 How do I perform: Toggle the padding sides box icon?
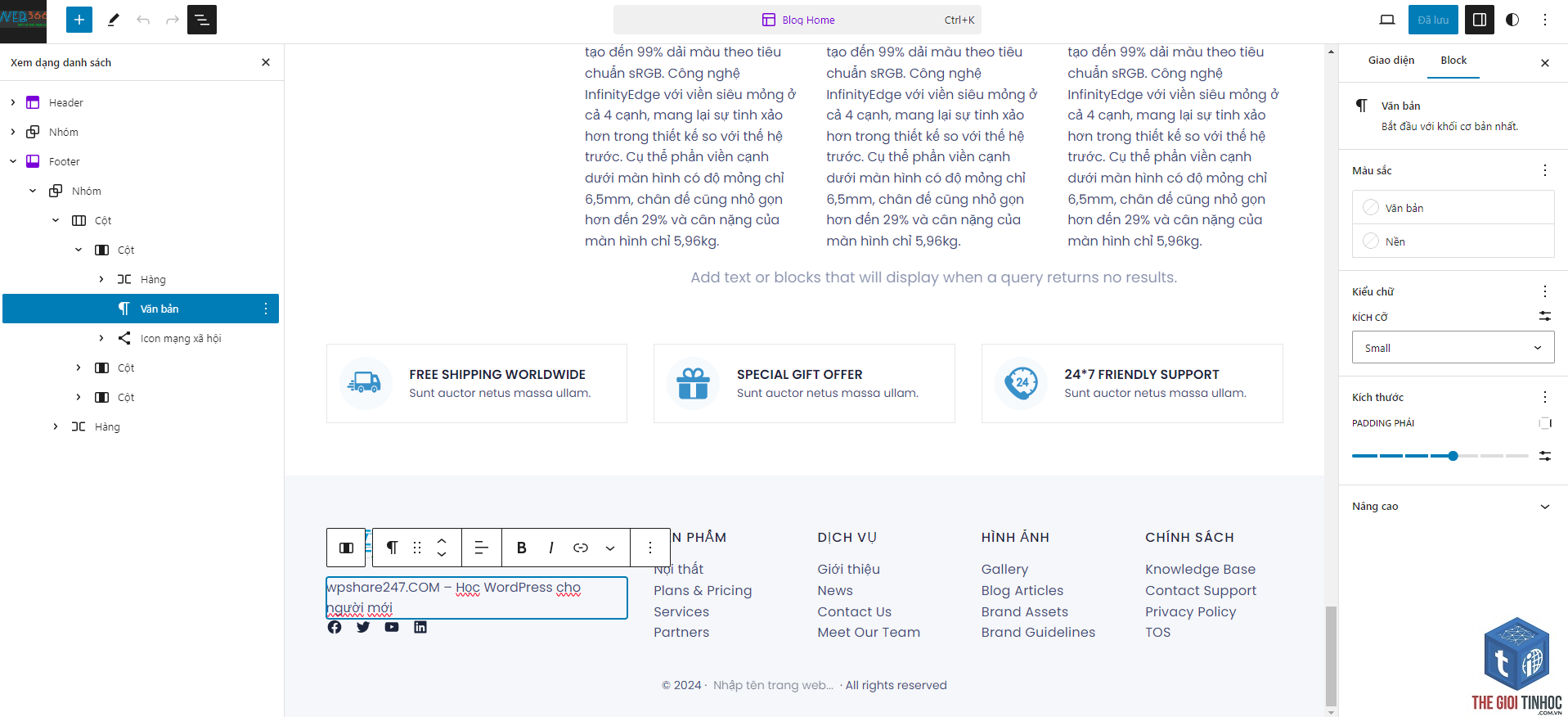(1545, 423)
